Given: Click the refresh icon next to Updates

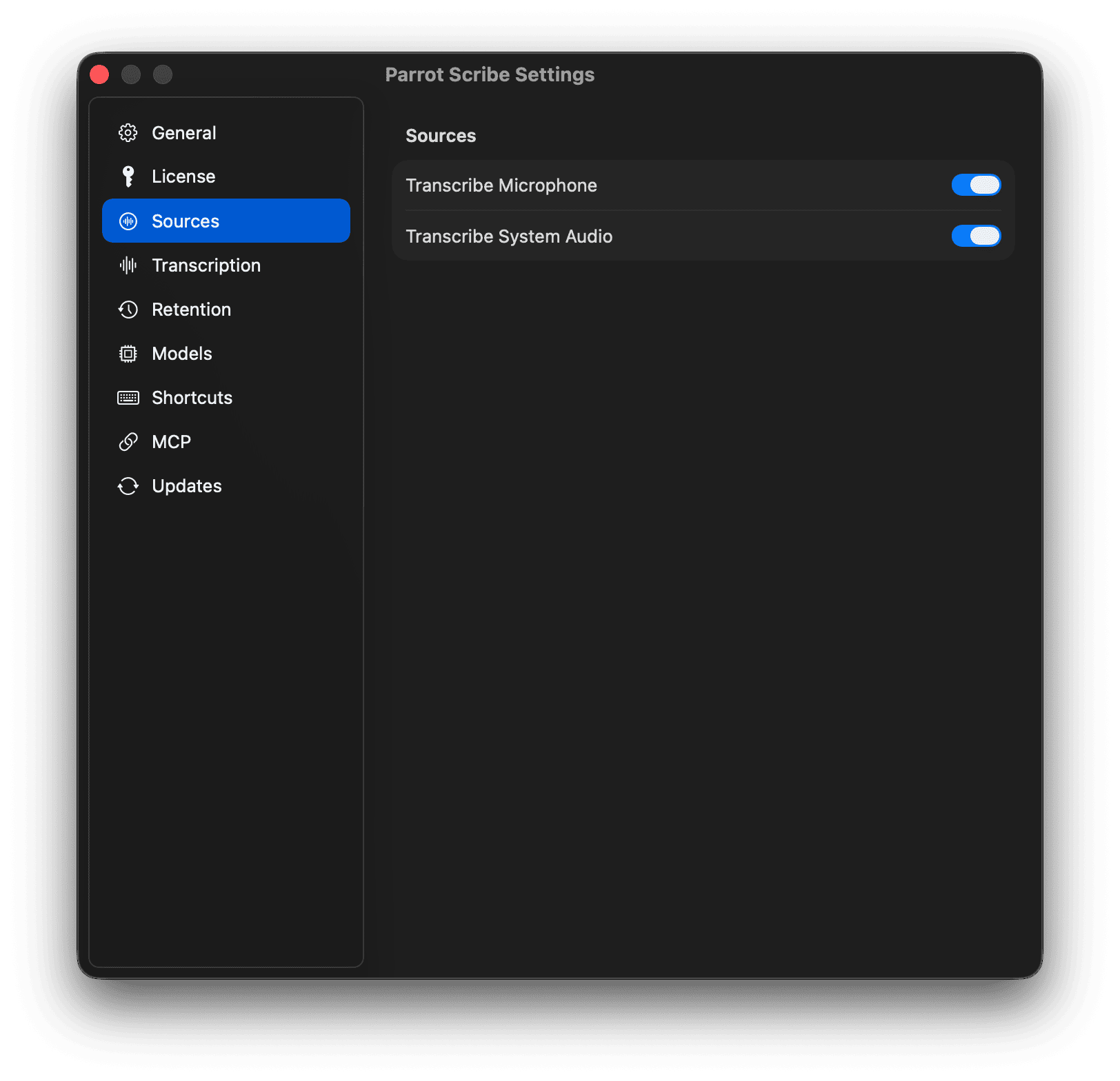Looking at the screenshot, I should pos(128,485).
